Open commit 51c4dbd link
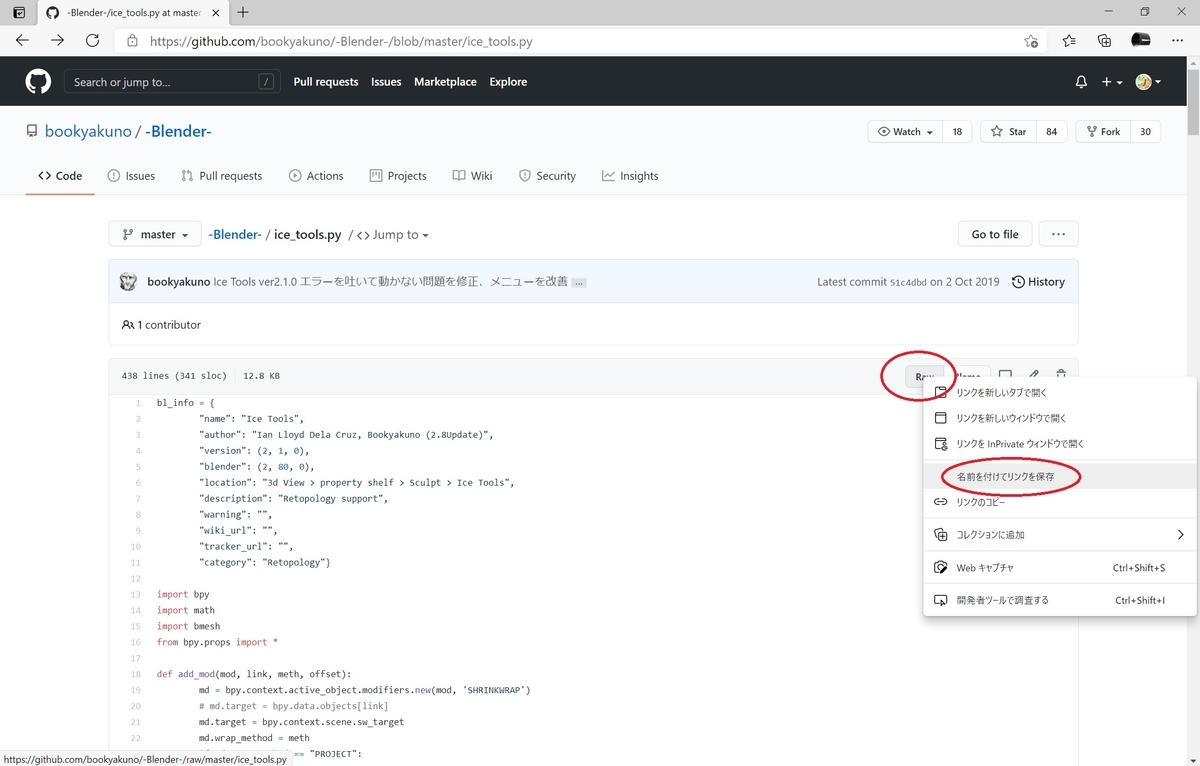The height and width of the screenshot is (766, 1200). pos(908,283)
